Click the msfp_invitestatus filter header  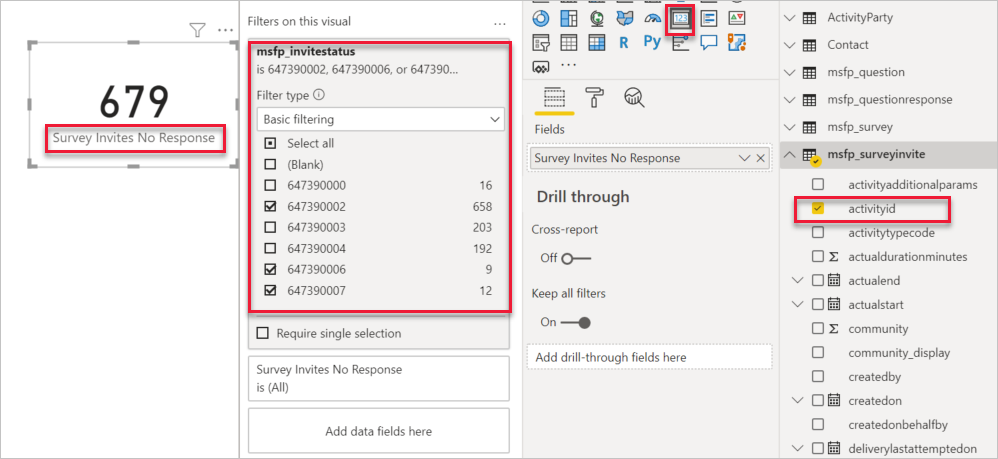306,52
